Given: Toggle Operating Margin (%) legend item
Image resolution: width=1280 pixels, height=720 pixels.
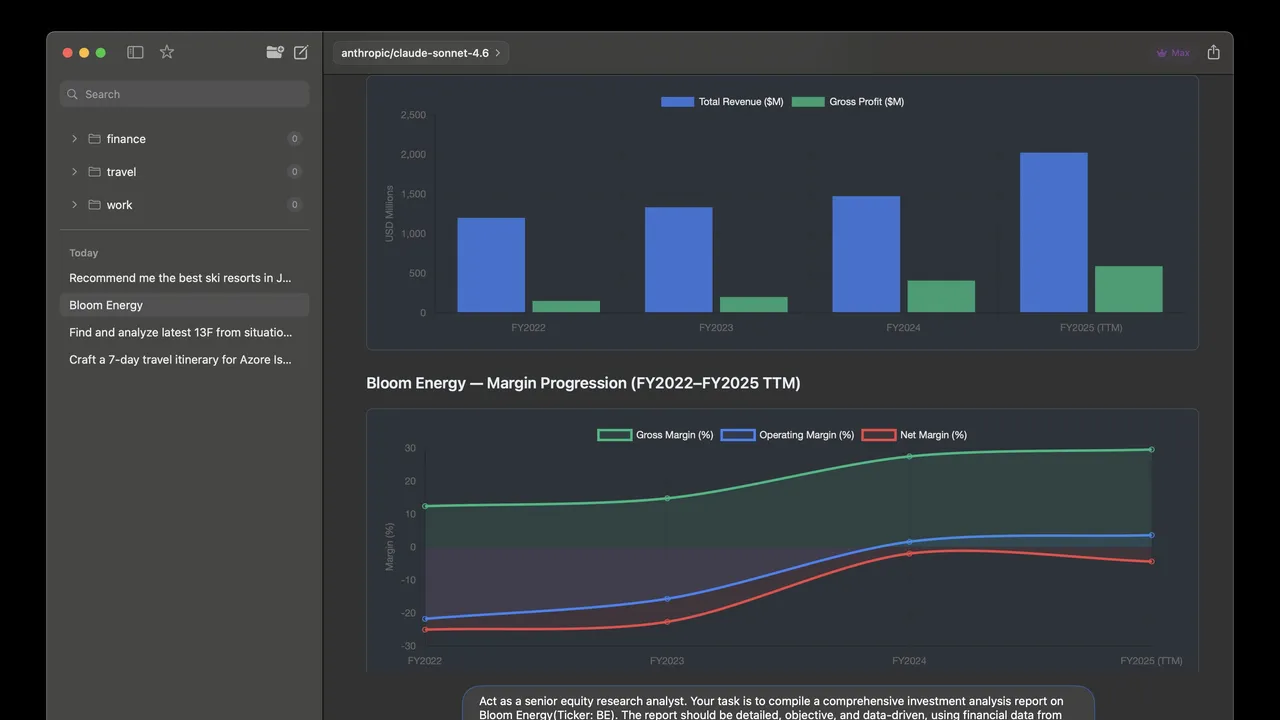Looking at the screenshot, I should [788, 435].
